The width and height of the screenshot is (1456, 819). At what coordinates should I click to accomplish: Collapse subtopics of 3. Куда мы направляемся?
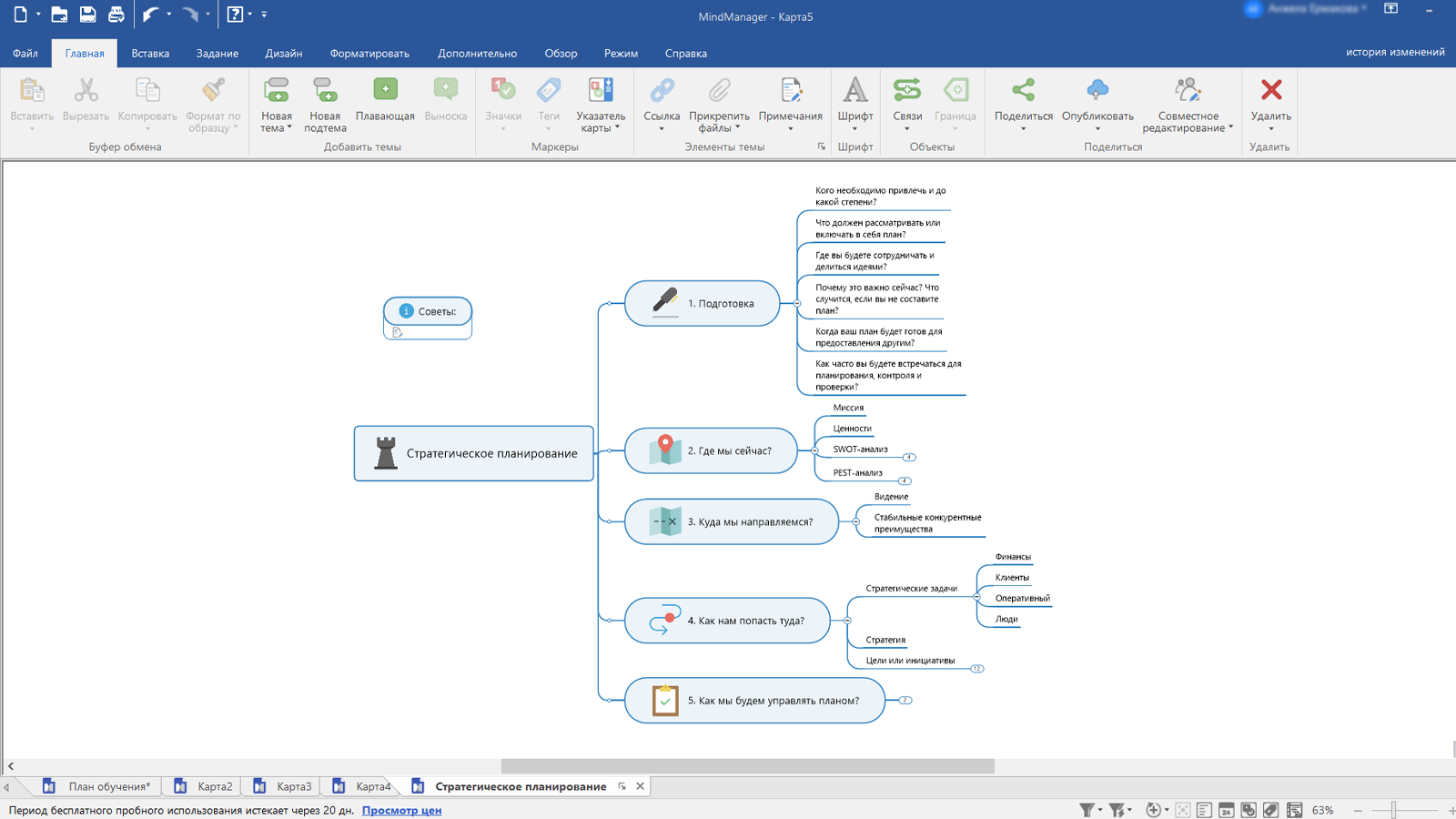point(856,521)
